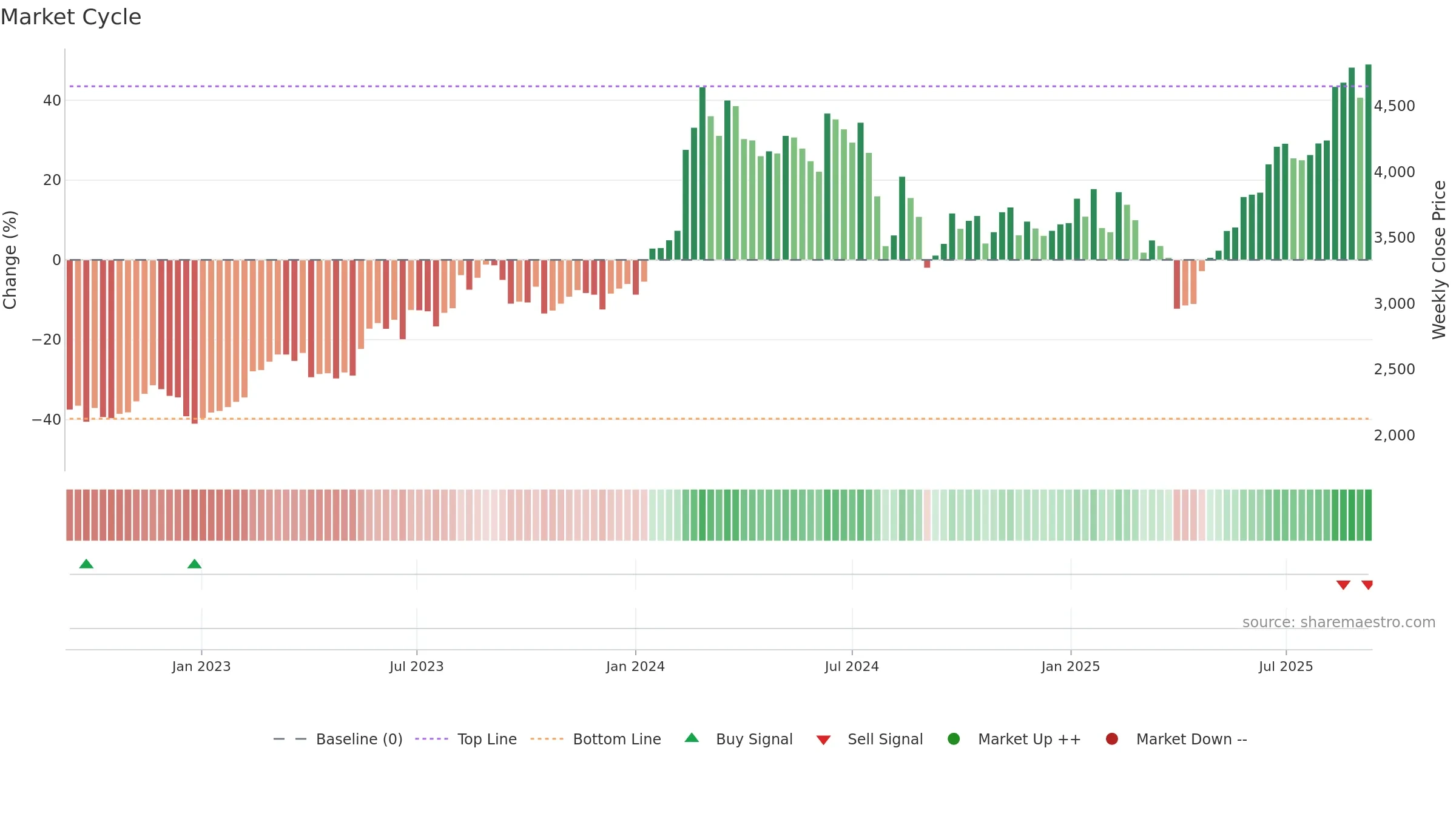Click the 4,500 price tick label
The image size is (1456, 819).
click(1394, 106)
